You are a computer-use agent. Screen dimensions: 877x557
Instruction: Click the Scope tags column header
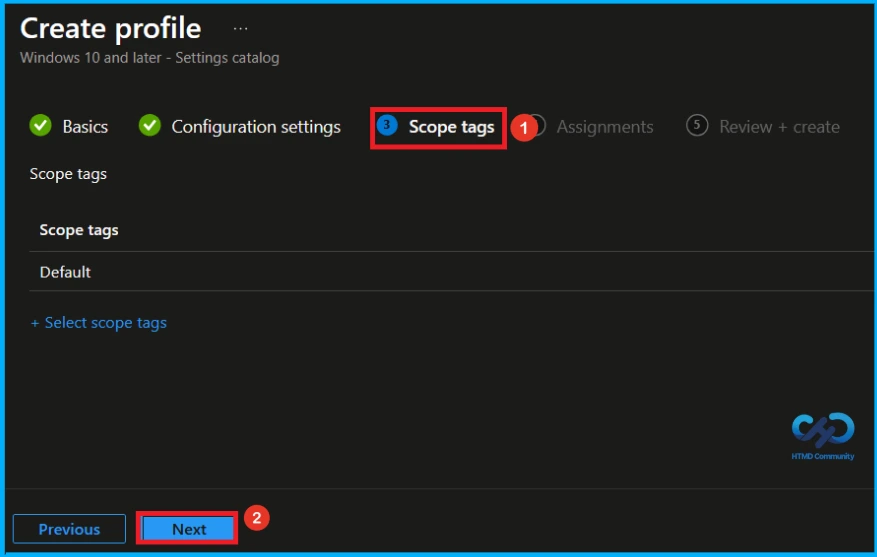[79, 230]
